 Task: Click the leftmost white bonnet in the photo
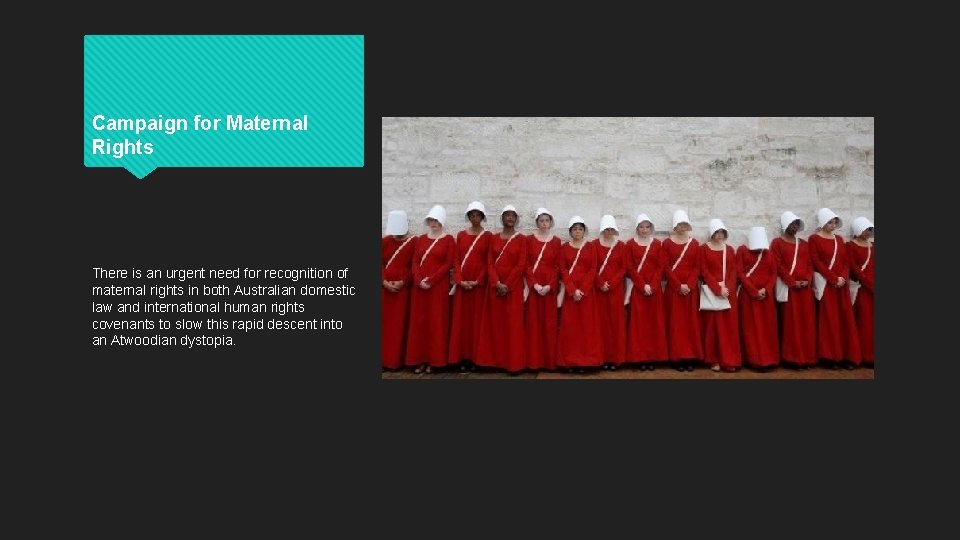tap(397, 223)
